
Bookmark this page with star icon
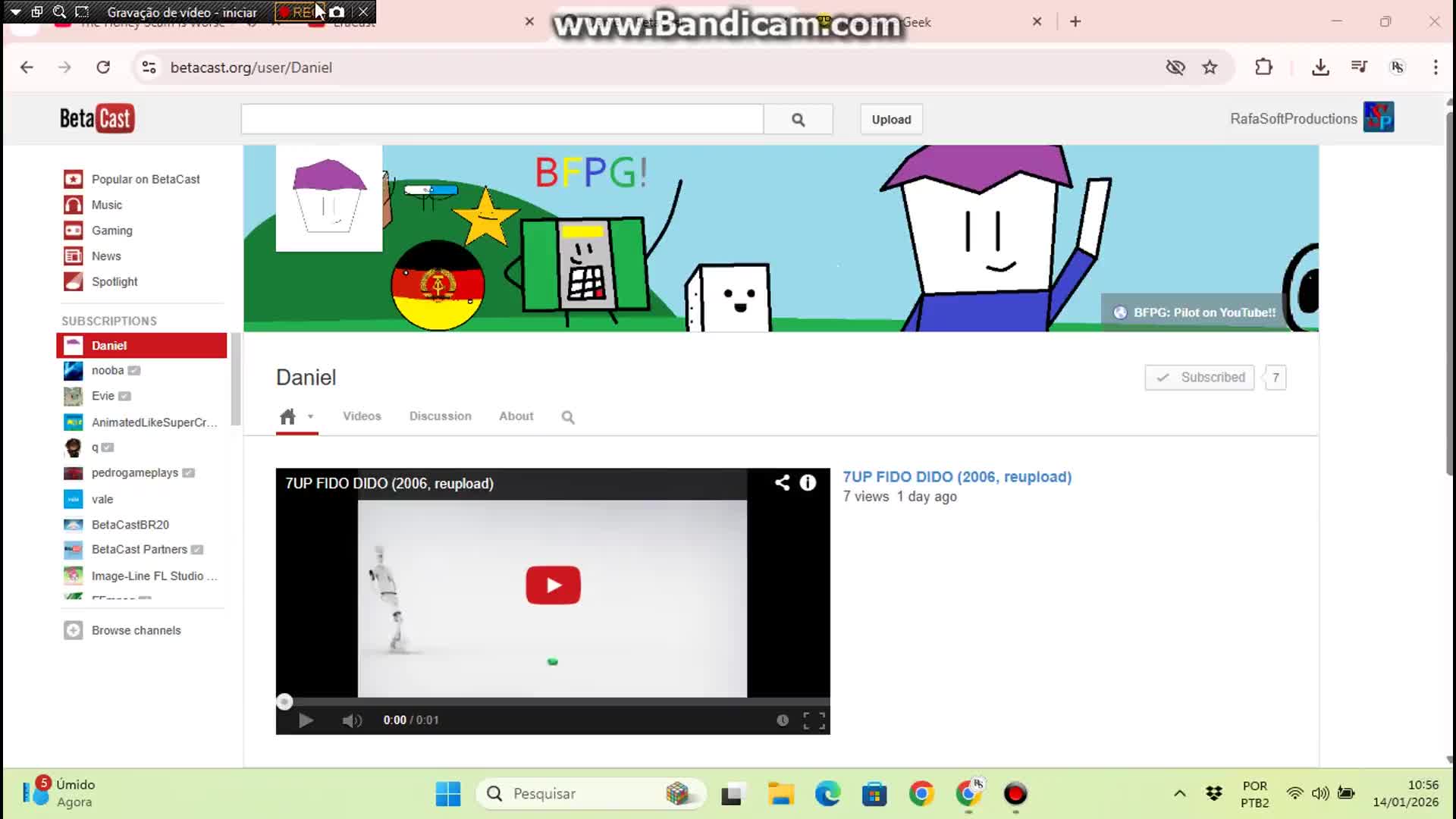(x=1210, y=67)
